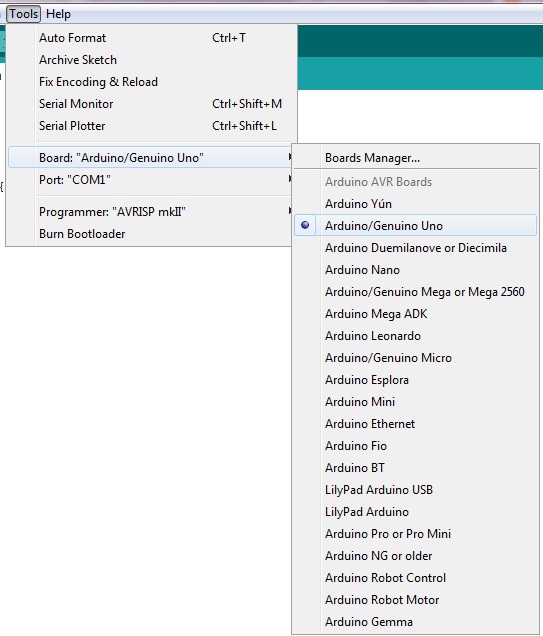Click Fix Encoding & Reload
543x636 pixels.
[152, 82]
